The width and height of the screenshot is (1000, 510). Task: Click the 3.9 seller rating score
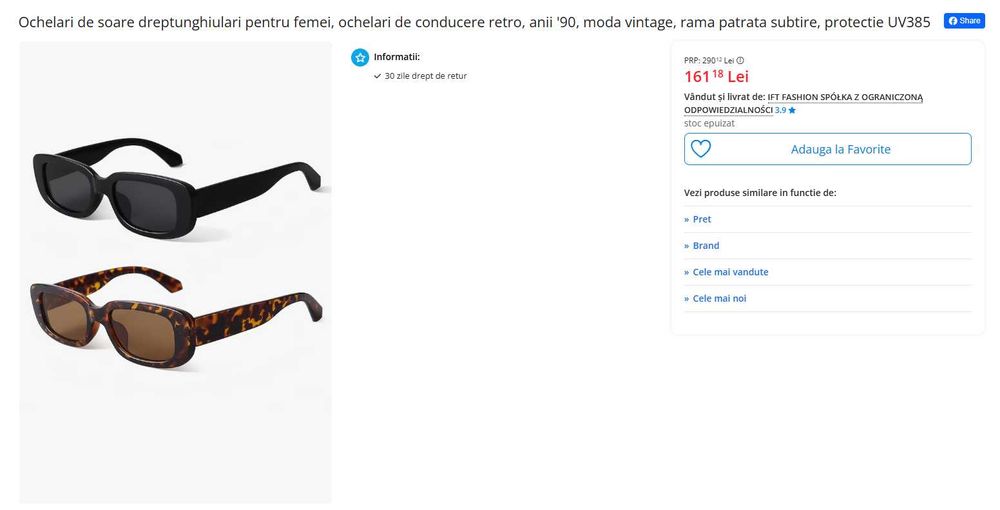pos(780,110)
